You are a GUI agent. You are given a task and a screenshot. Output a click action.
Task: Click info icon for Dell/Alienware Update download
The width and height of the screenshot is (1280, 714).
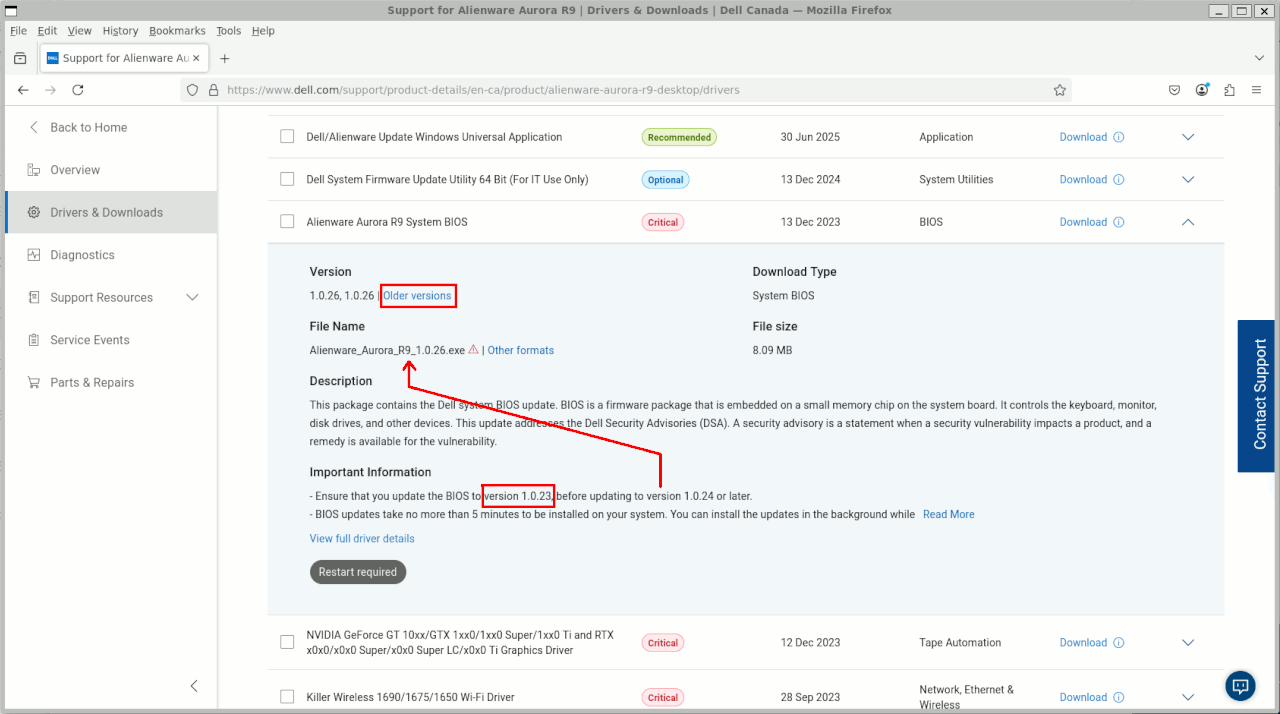1119,137
